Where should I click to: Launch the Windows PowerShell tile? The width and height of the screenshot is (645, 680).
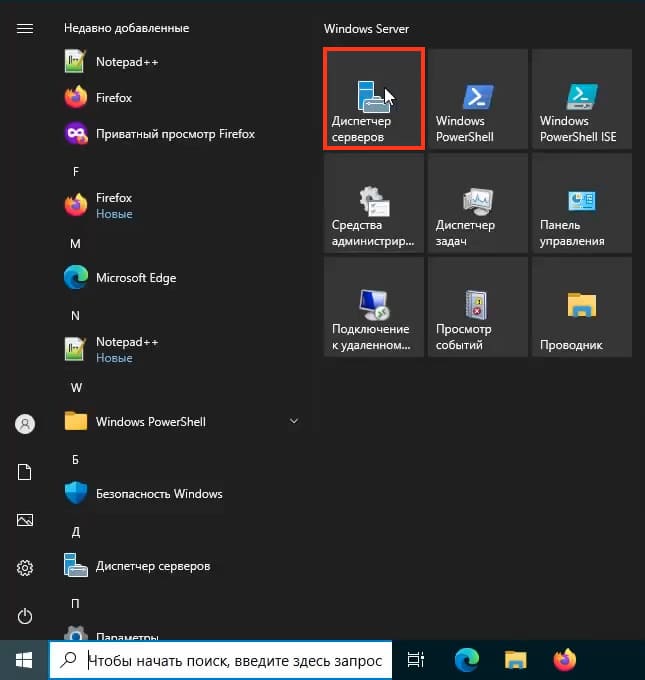click(478, 99)
